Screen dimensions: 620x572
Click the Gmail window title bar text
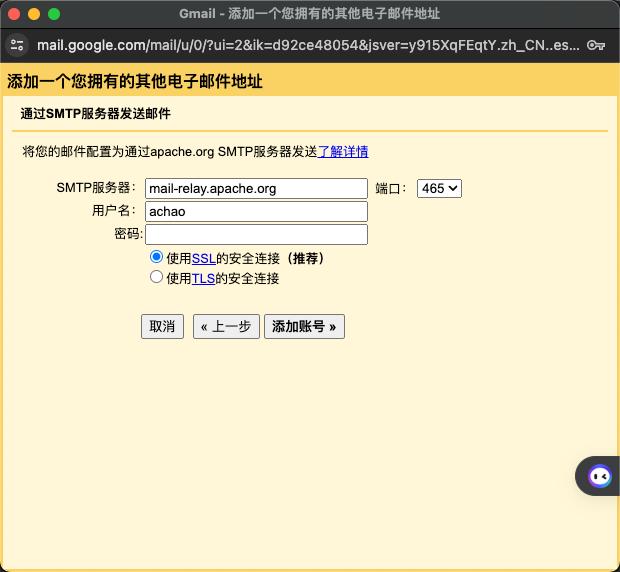point(309,14)
